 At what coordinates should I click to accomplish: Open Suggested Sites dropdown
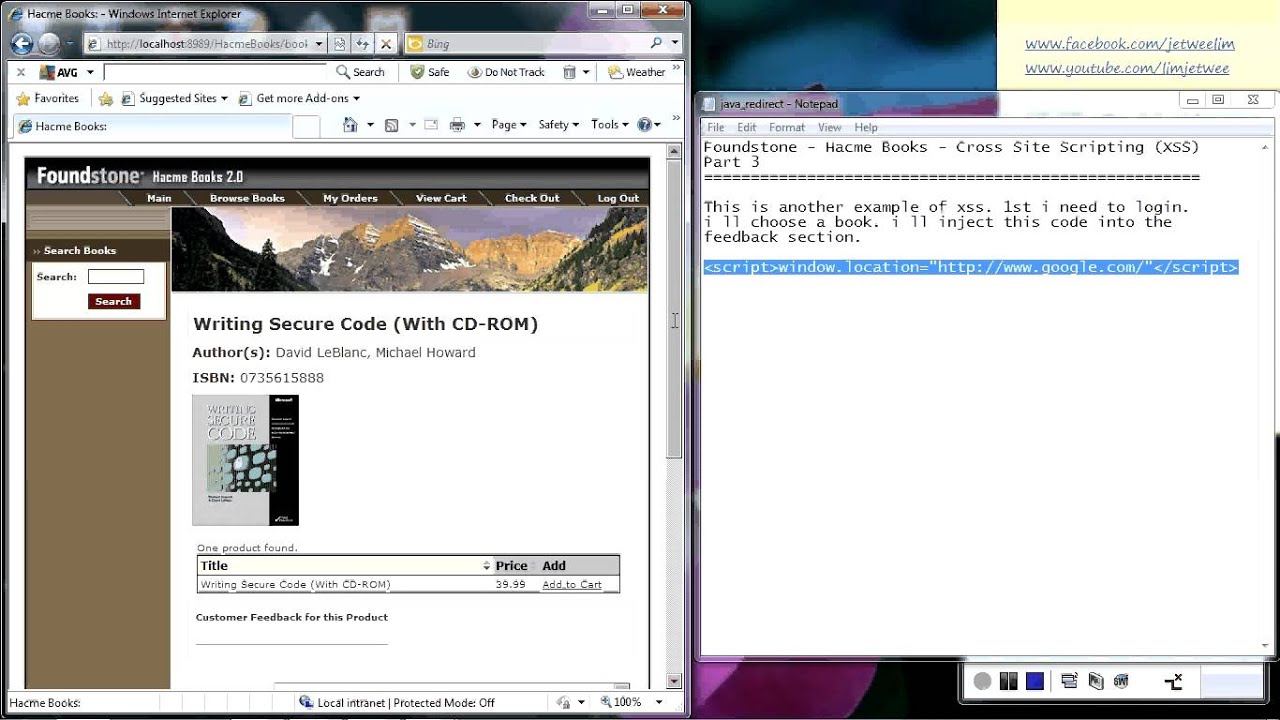click(x=224, y=99)
